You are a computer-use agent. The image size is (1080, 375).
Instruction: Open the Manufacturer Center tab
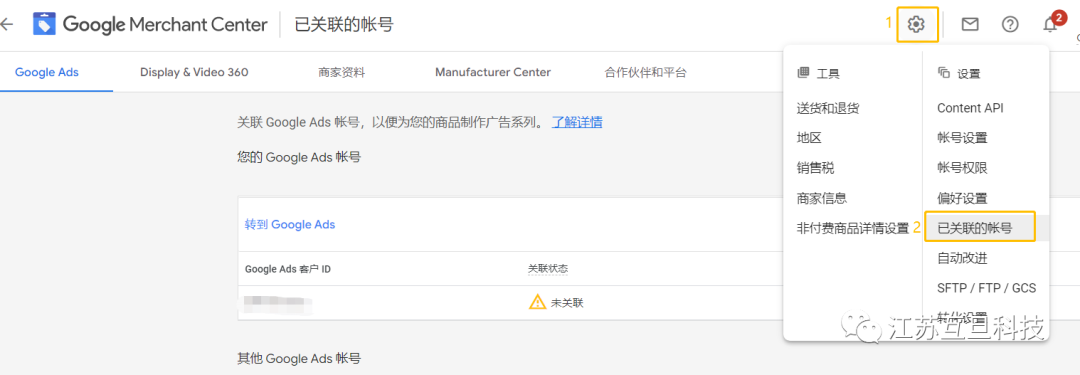click(492, 72)
